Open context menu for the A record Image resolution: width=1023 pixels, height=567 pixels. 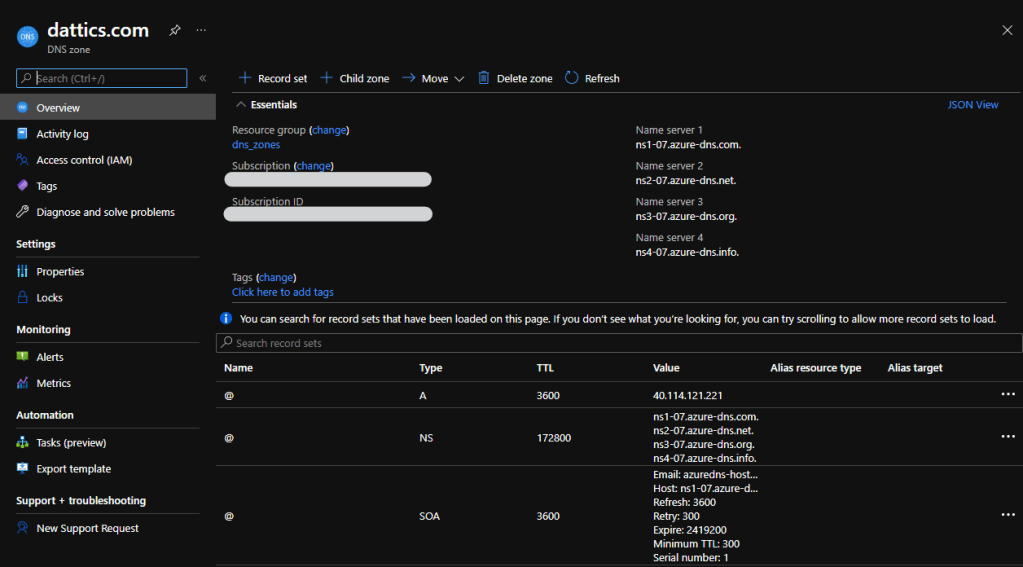(x=1007, y=394)
